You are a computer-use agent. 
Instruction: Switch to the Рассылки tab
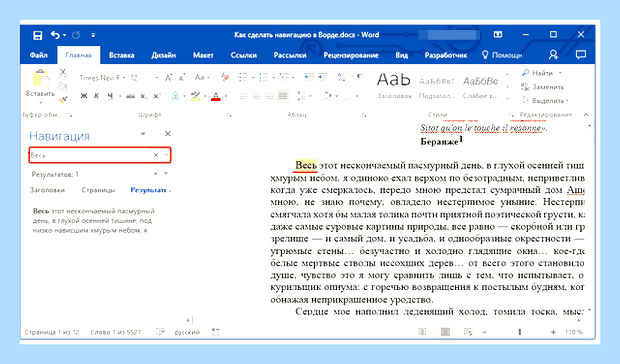(290, 55)
